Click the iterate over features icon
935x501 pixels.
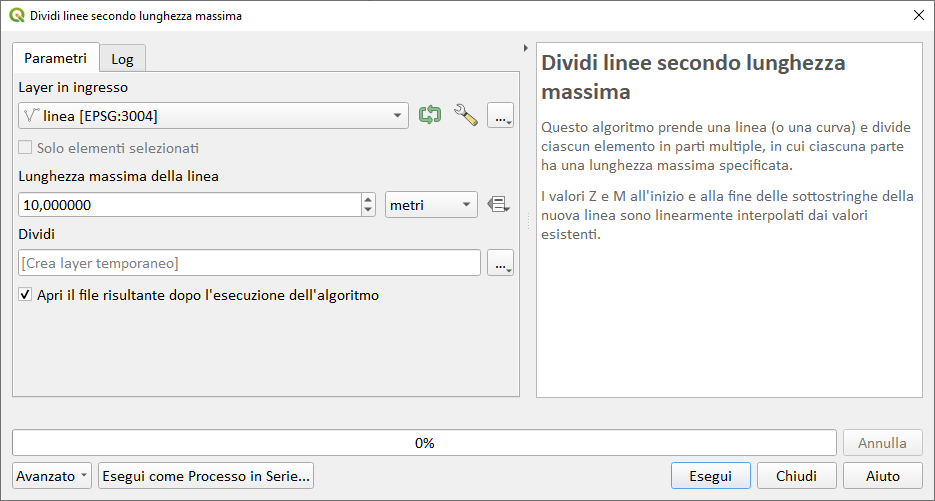430,115
